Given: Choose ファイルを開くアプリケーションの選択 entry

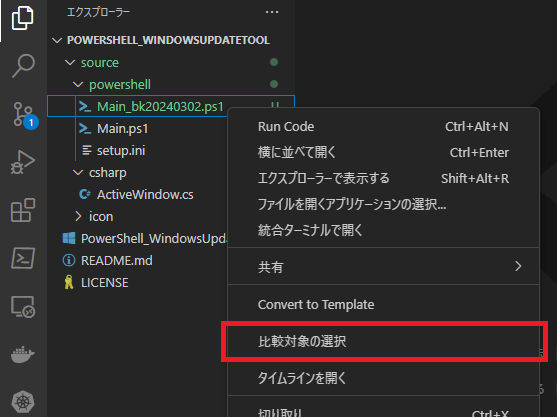Looking at the screenshot, I should click(x=383, y=204).
